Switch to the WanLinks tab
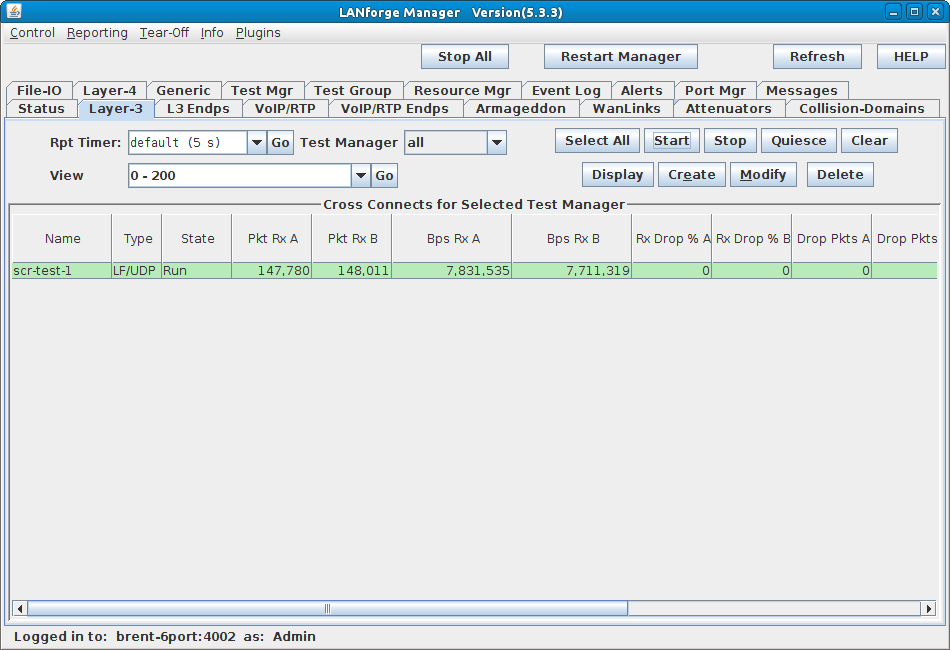Screen dimensions: 950x650 point(626,108)
